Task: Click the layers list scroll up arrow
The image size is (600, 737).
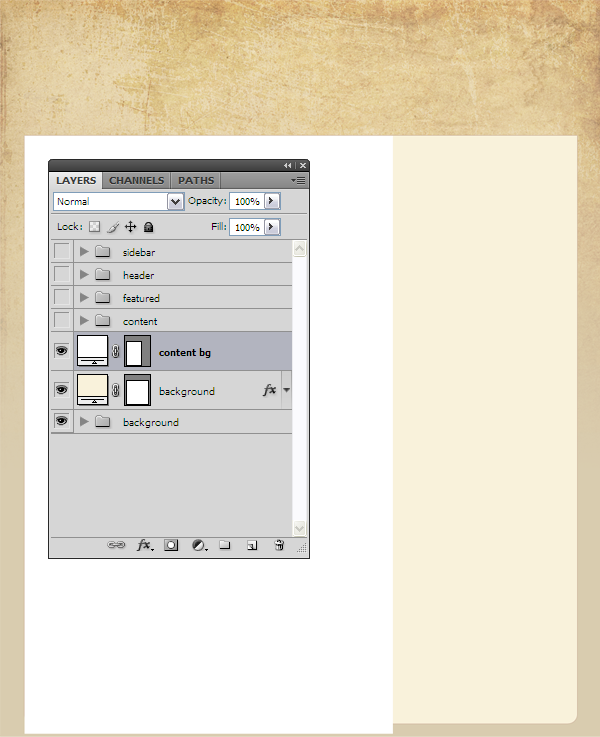Action: [299, 249]
